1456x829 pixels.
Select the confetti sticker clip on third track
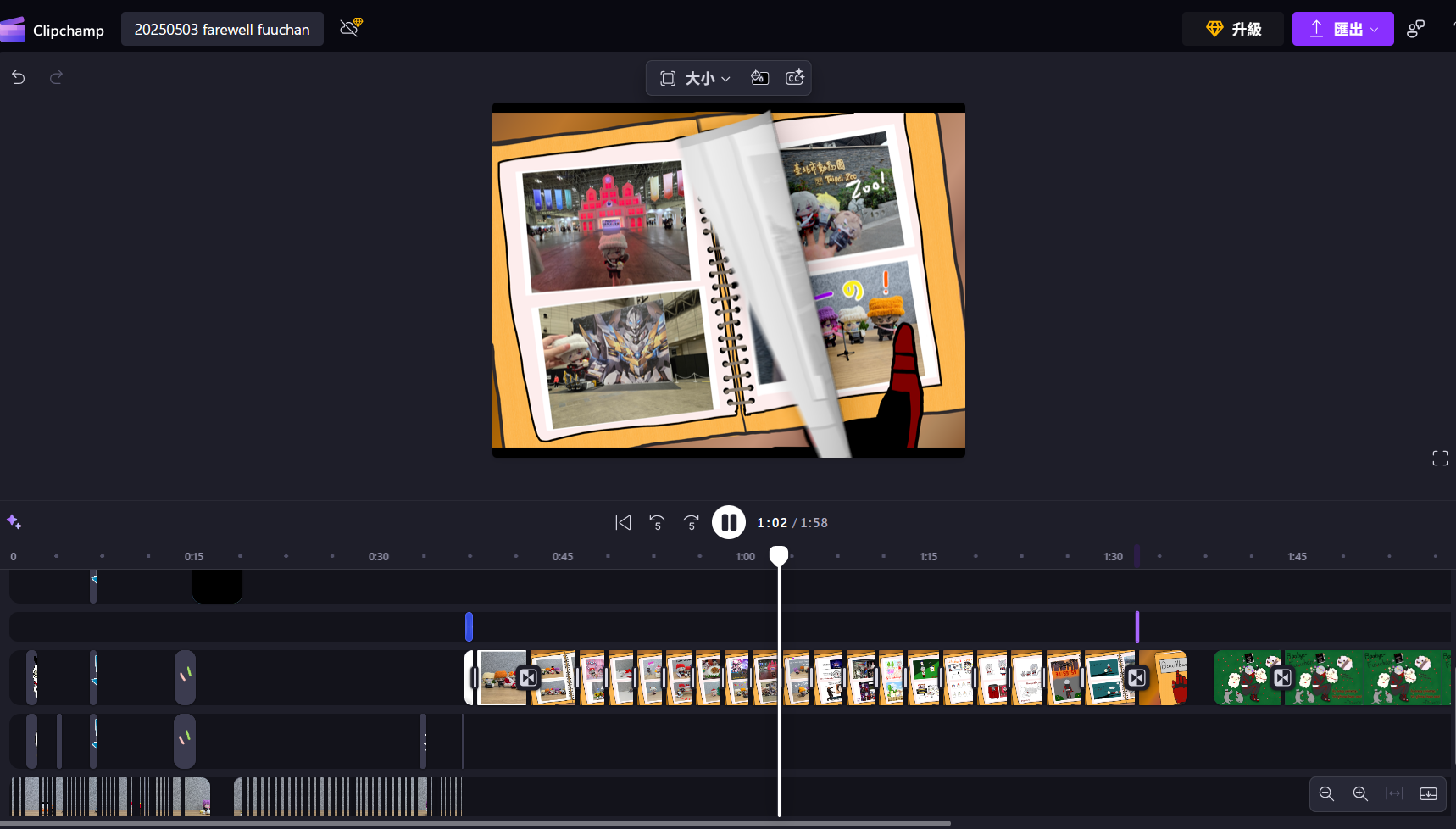185,677
